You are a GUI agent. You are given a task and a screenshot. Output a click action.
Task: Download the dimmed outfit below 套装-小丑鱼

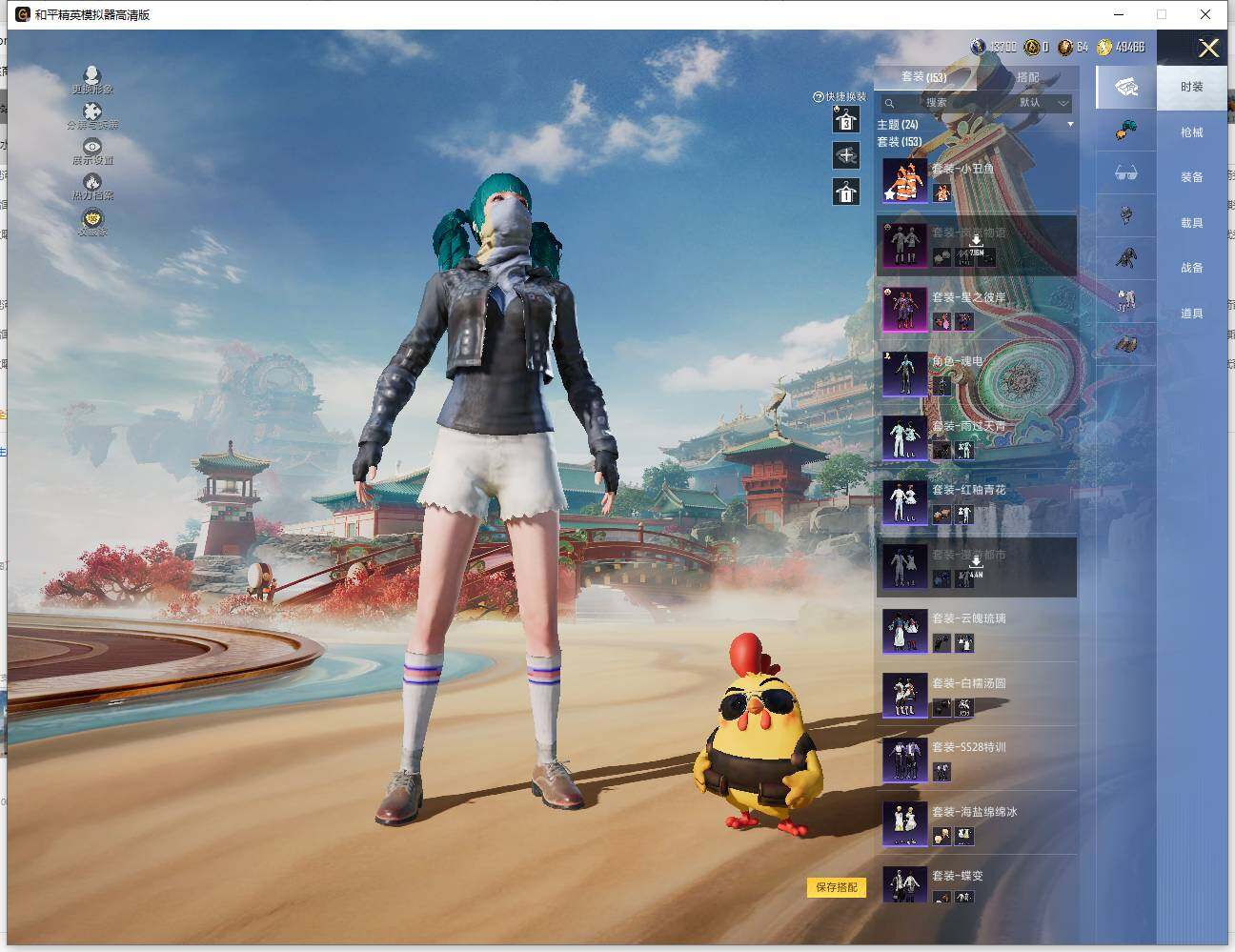pyautogui.click(x=977, y=245)
